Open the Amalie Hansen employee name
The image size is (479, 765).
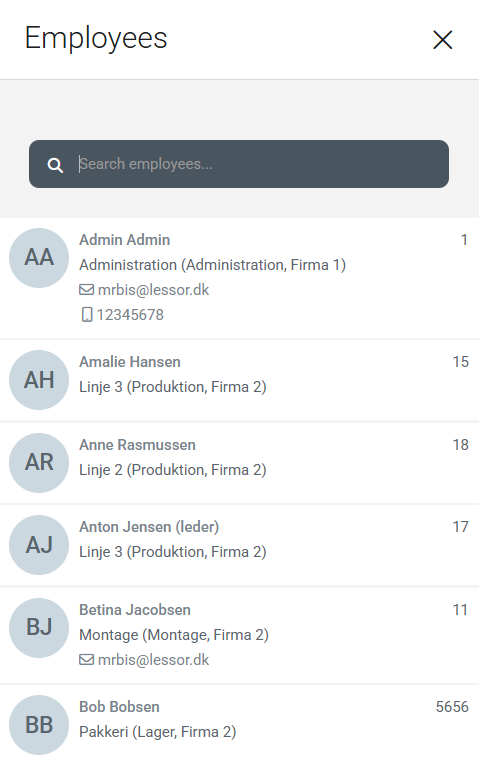click(130, 362)
